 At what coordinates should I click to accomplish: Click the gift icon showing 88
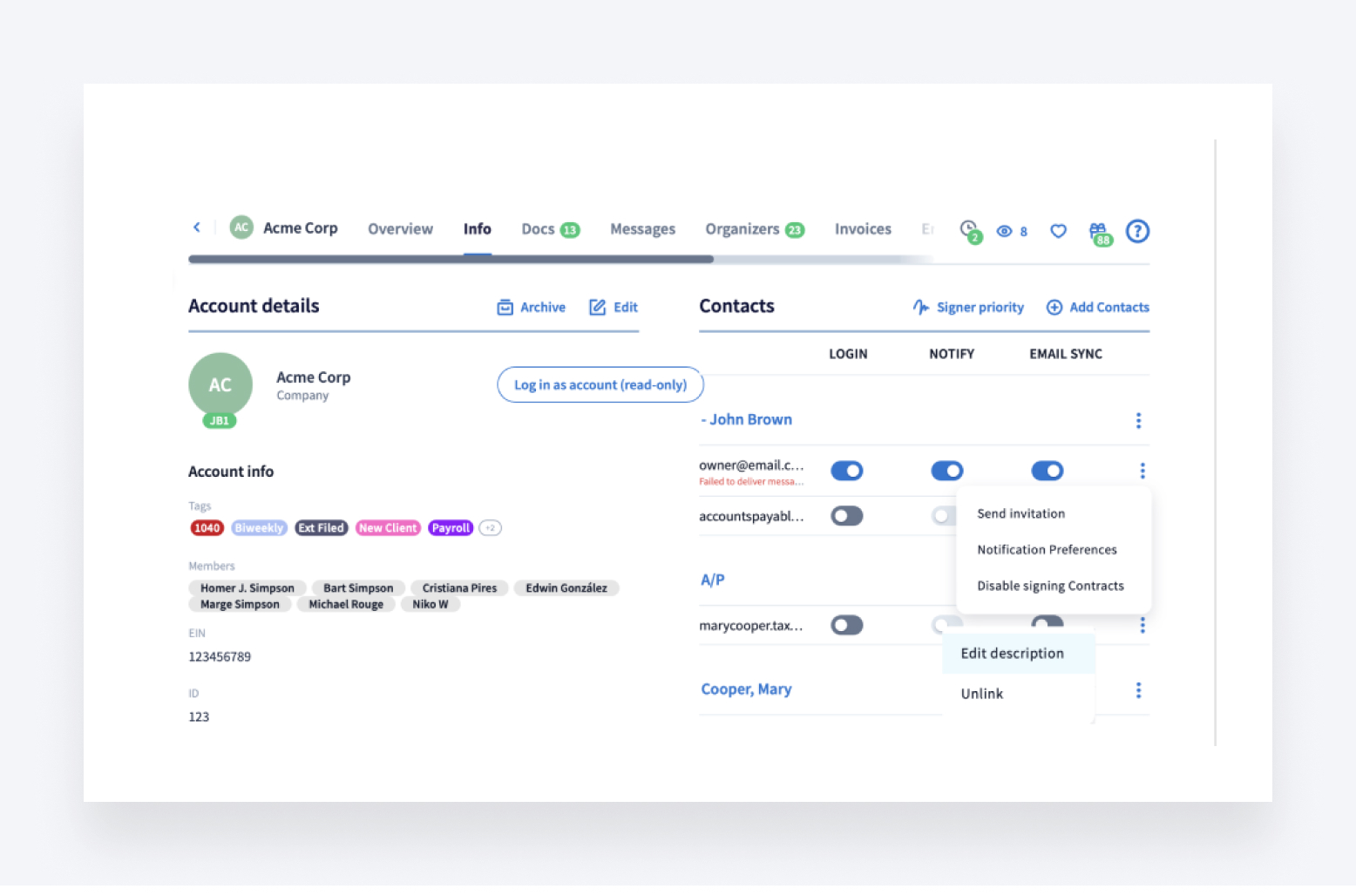point(1098,231)
